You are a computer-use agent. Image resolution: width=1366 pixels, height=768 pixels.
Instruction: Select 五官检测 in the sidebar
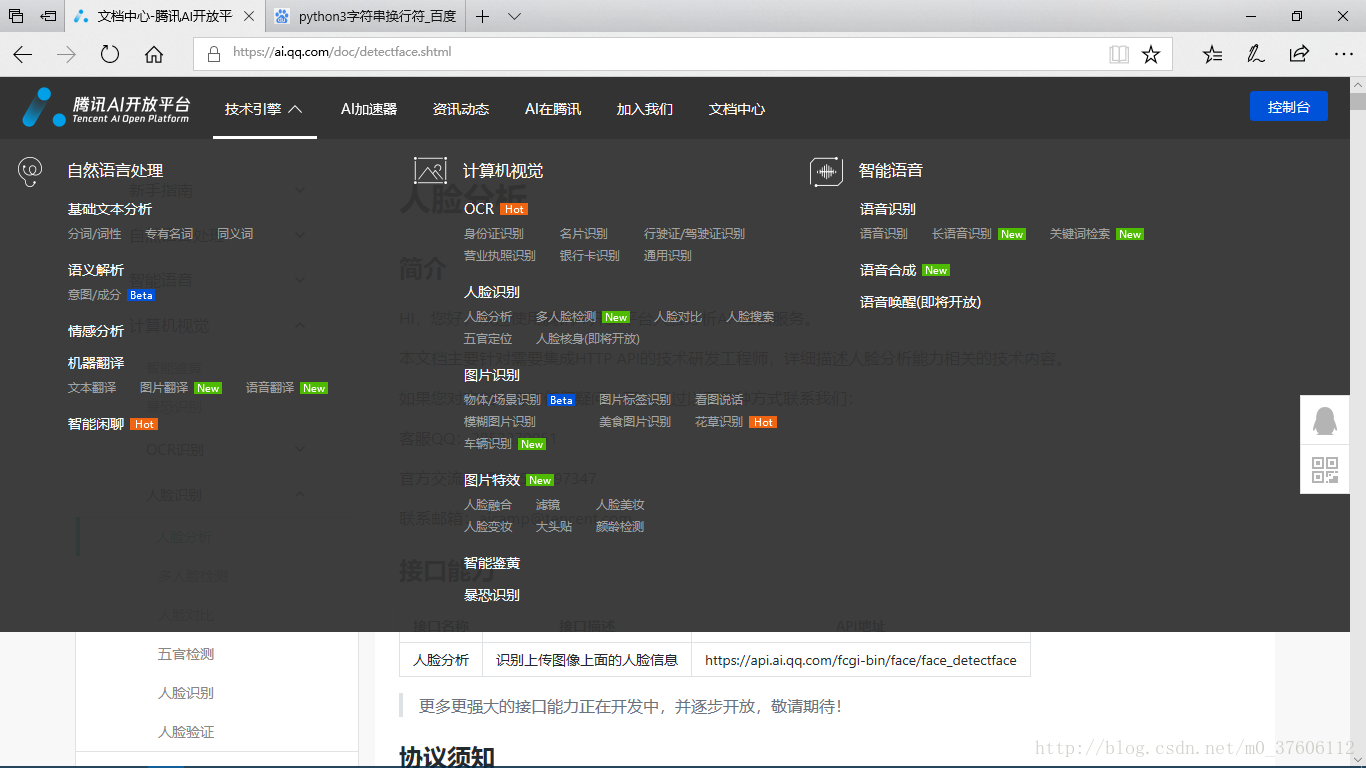(186, 654)
